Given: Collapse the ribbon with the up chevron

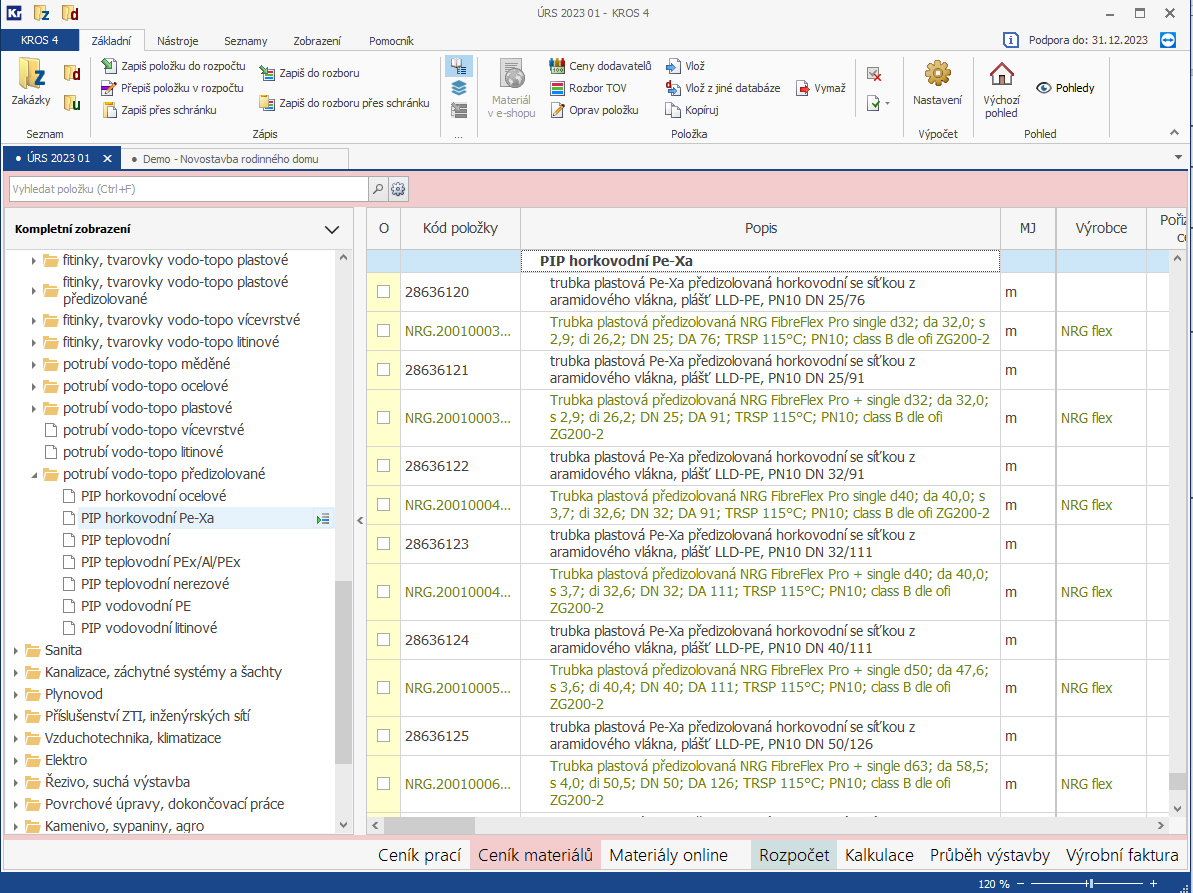Looking at the screenshot, I should [x=1175, y=132].
